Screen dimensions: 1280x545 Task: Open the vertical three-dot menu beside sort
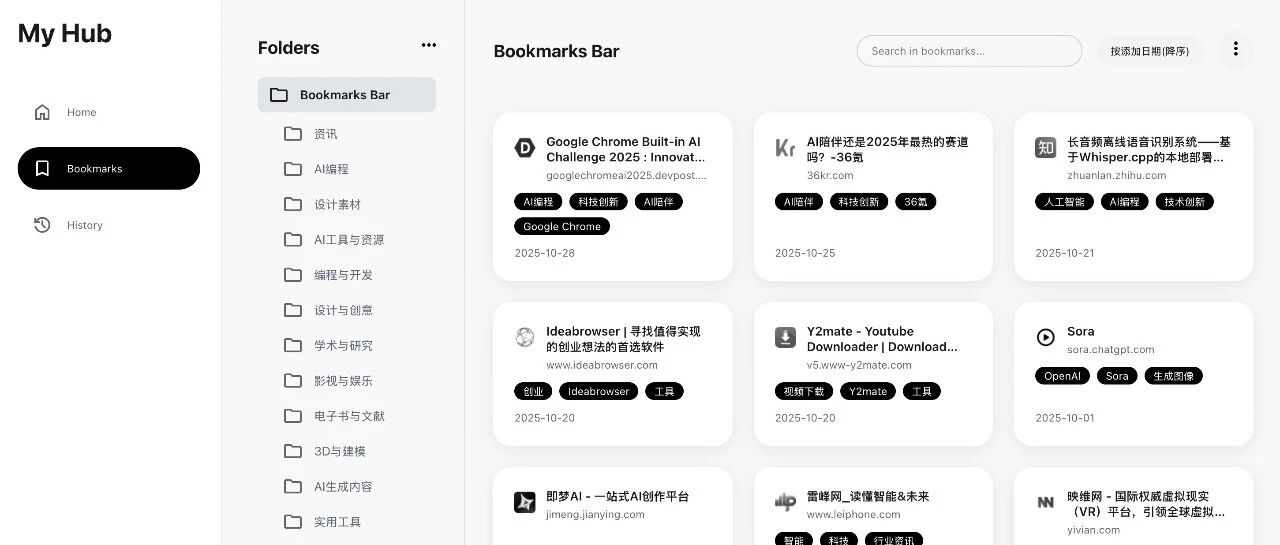coord(1235,50)
